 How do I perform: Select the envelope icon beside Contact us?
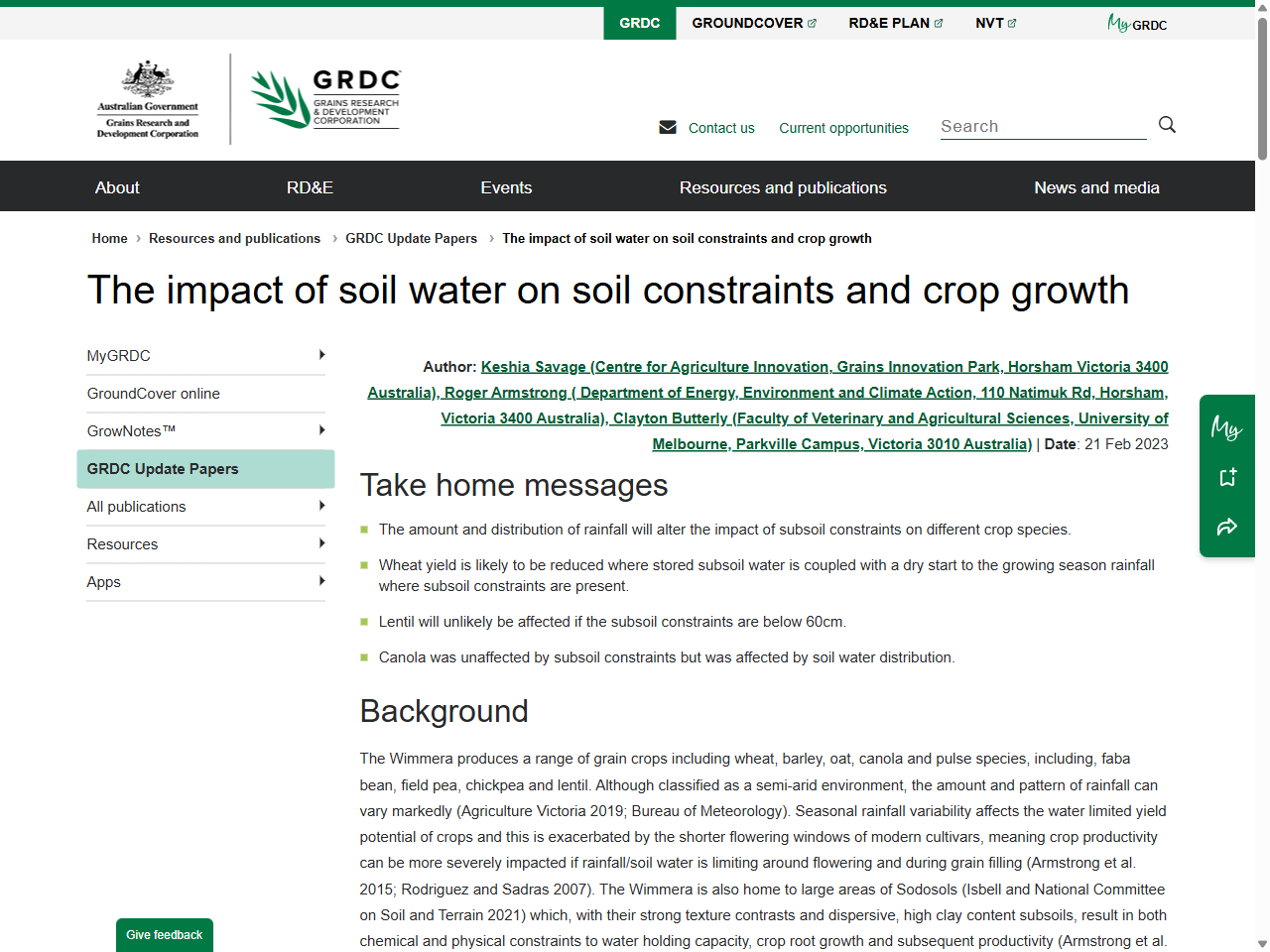tap(668, 127)
